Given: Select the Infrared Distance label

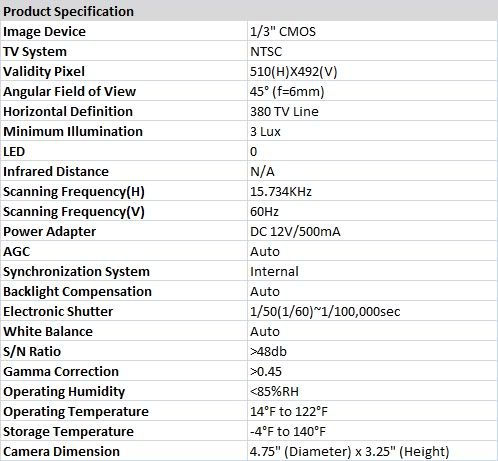Looking at the screenshot, I should (56, 172).
